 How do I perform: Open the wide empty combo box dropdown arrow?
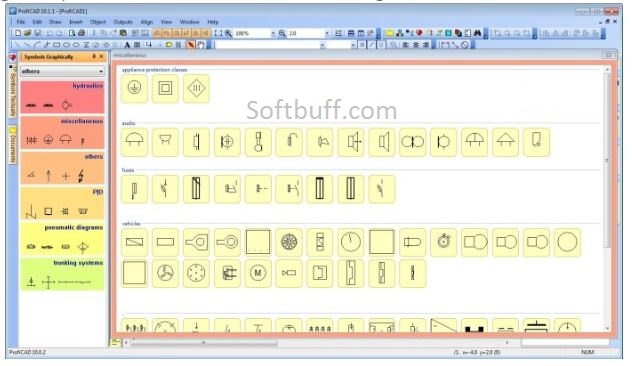[x=322, y=45]
